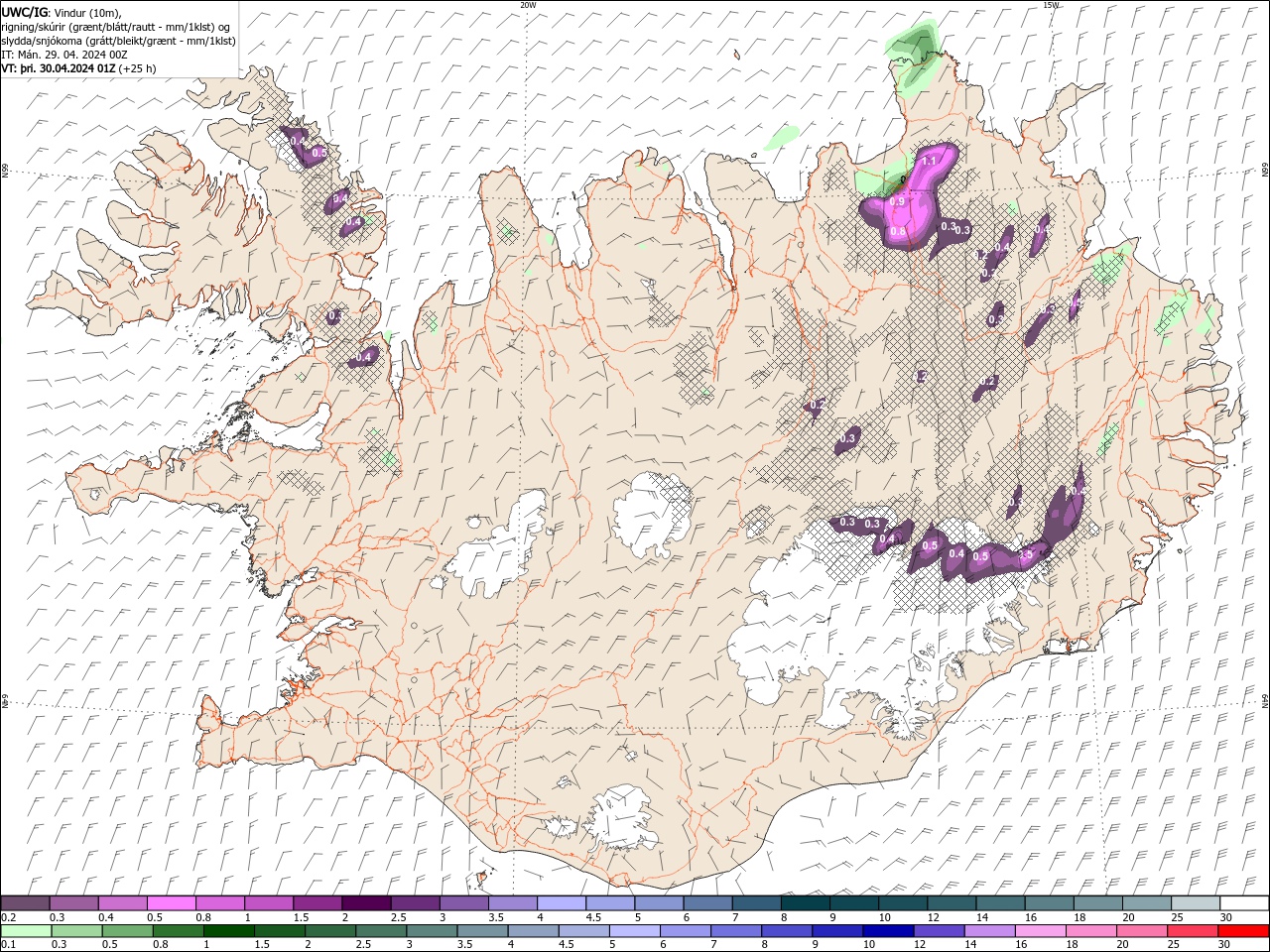Screen dimensions: 1270x952
Task: Click dark teal upper-row swatch starting at 8
Action: [x=805, y=903]
